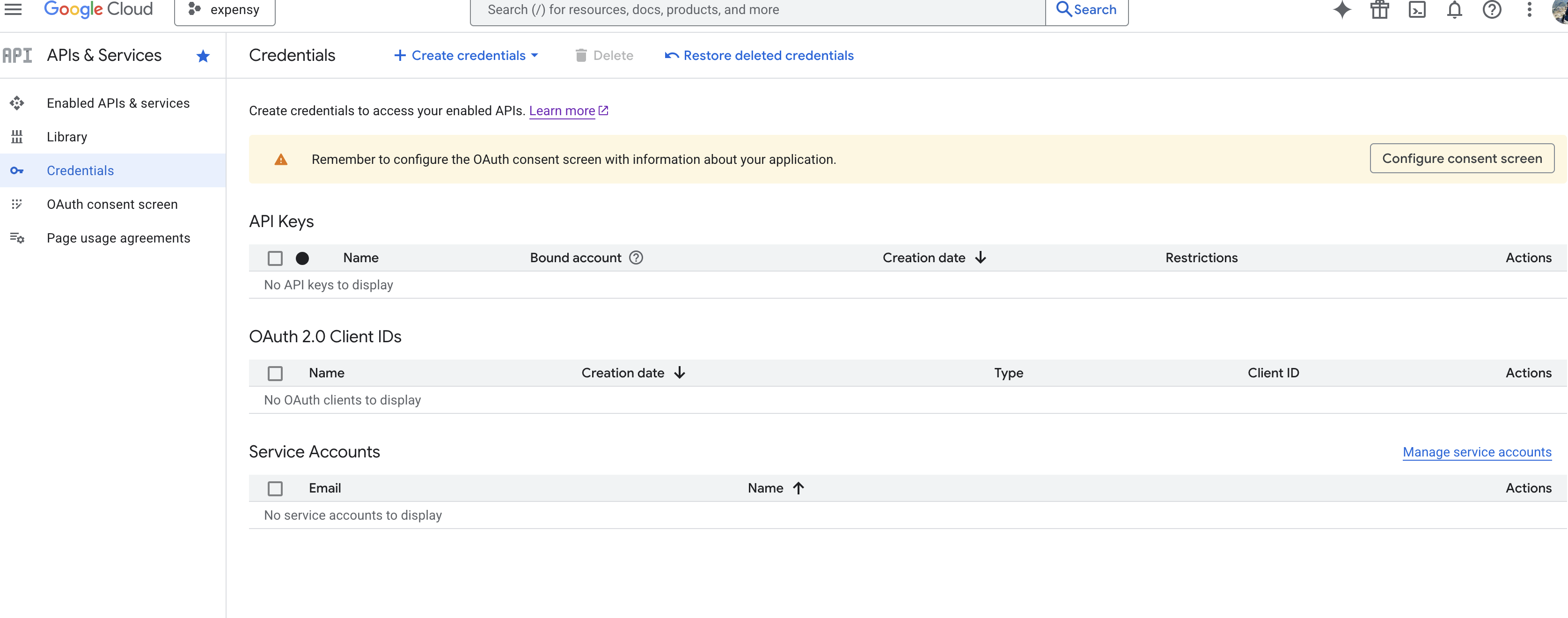Screen dimensions: 1568x618
Task: Open the Library icon in the sidebar
Action: [x=16, y=136]
